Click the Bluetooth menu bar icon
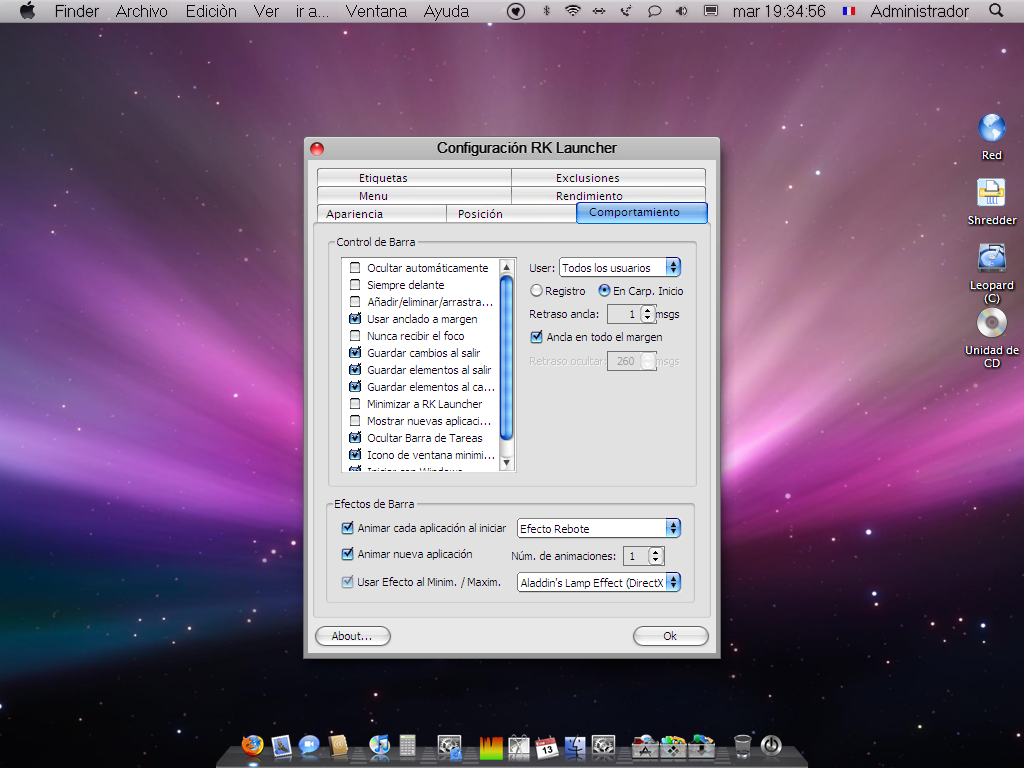Image resolution: width=1024 pixels, height=768 pixels. [547, 10]
